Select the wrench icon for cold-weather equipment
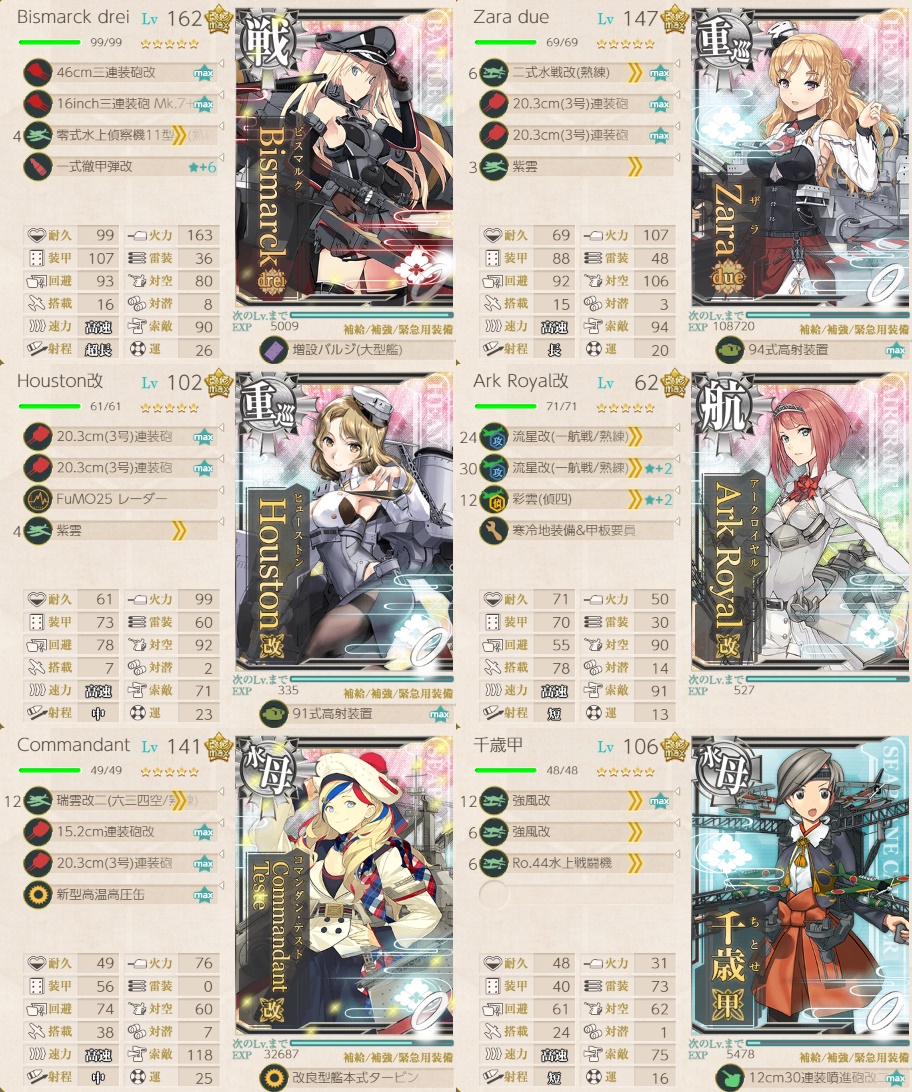The height and width of the screenshot is (1092, 912). 494,531
